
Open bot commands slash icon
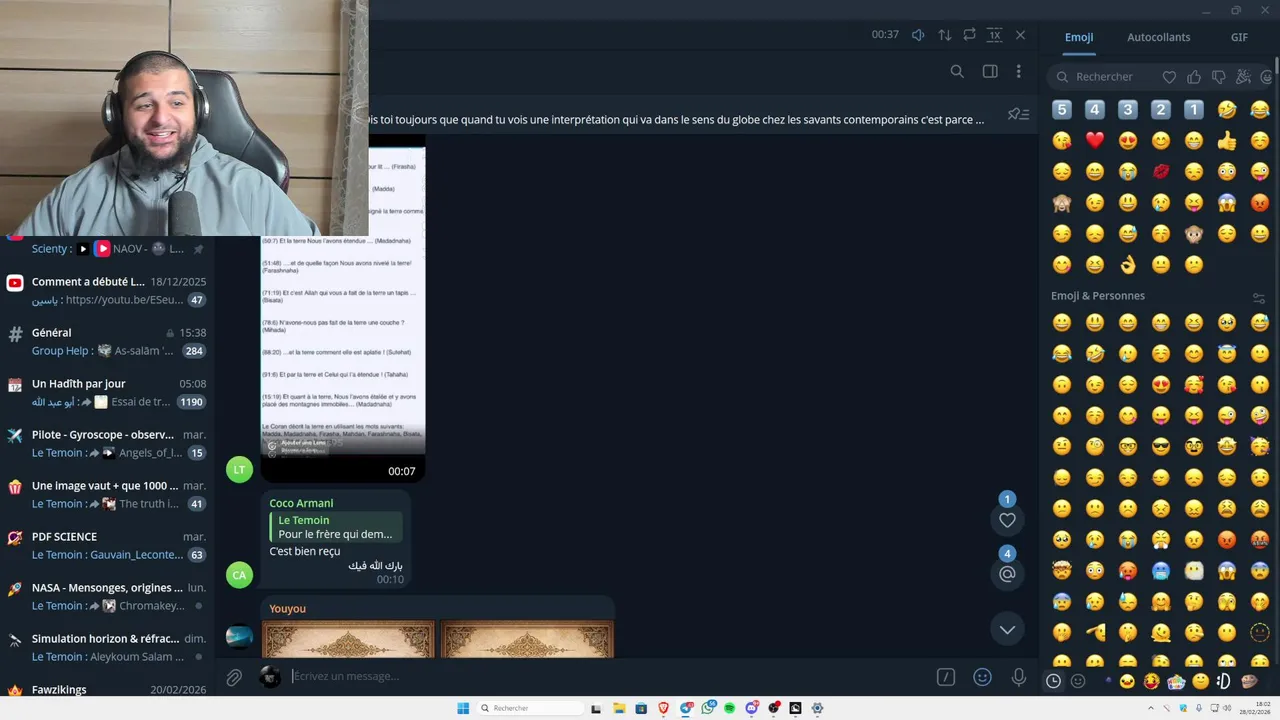(946, 677)
